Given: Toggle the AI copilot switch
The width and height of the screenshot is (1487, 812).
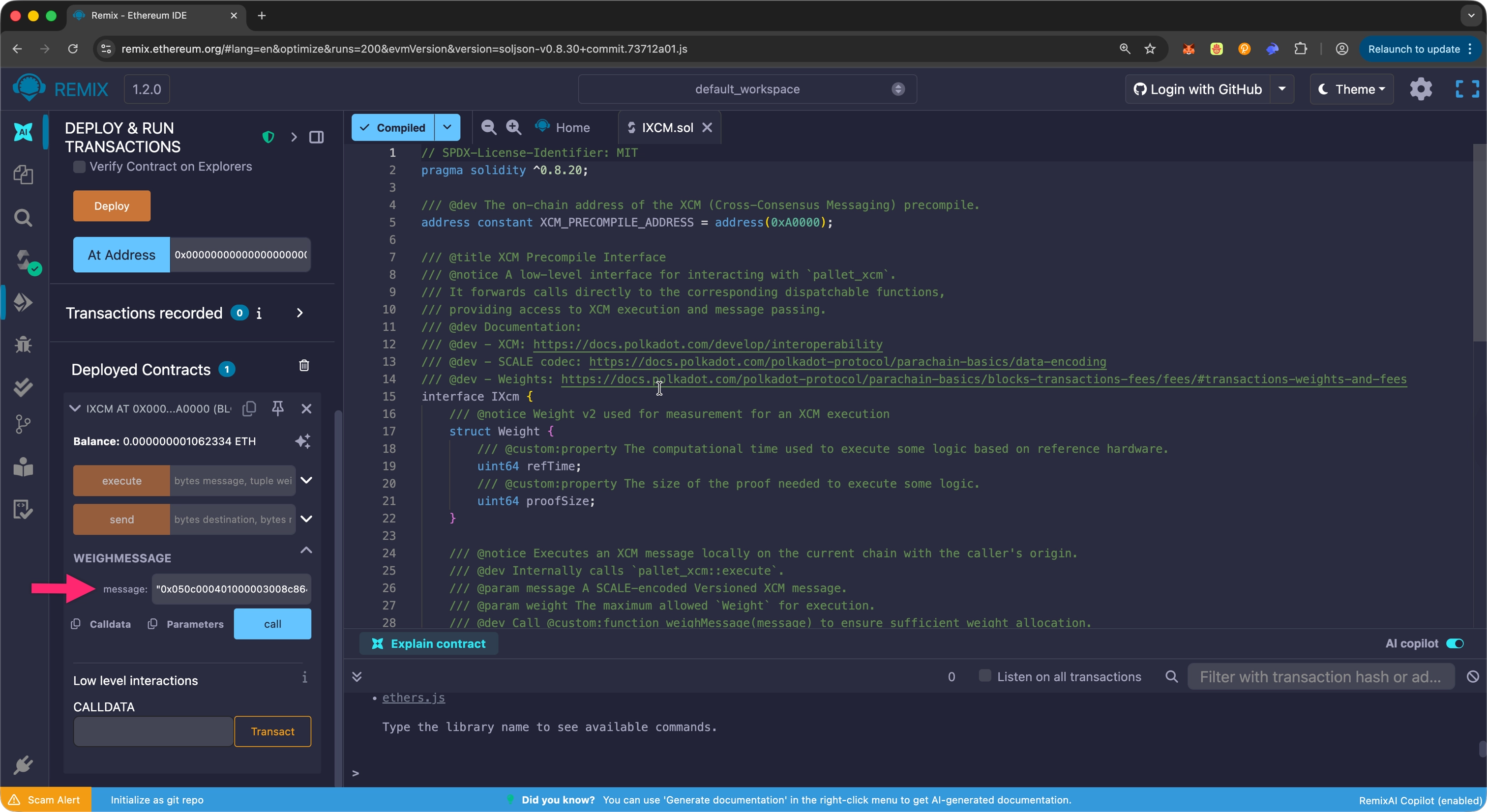Looking at the screenshot, I should tap(1455, 643).
